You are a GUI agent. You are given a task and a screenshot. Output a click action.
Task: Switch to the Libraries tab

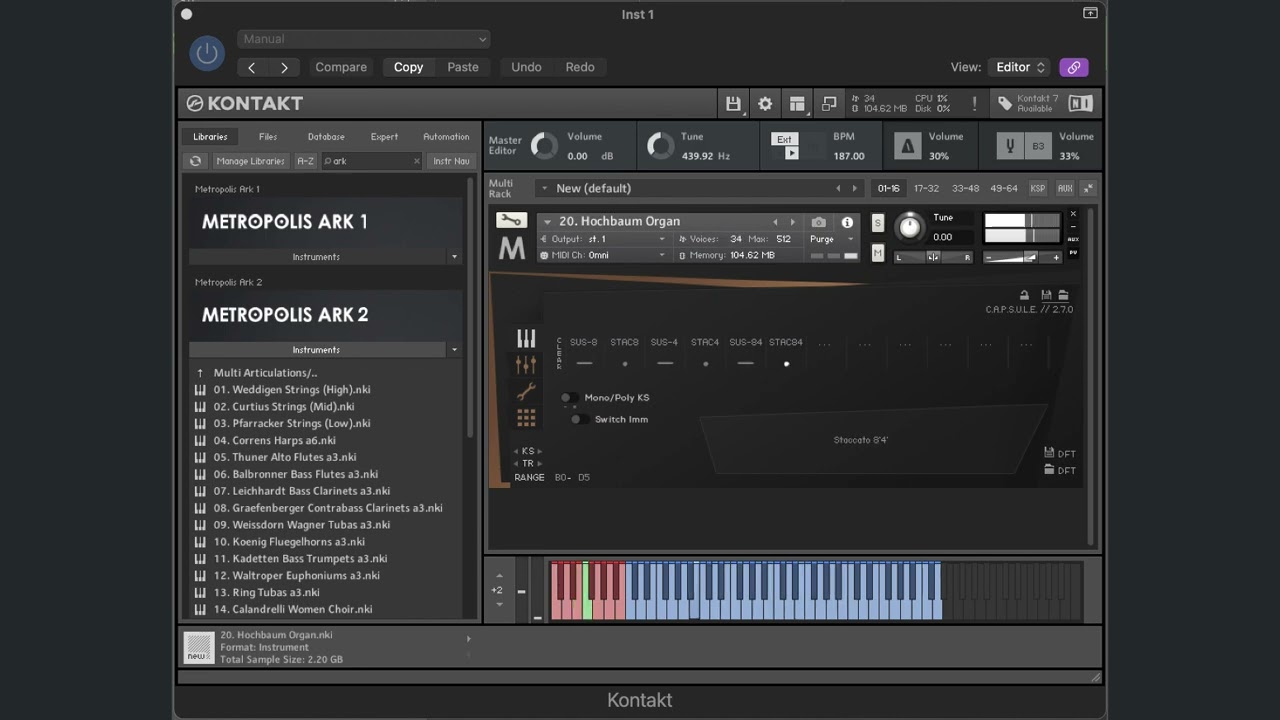tap(210, 137)
